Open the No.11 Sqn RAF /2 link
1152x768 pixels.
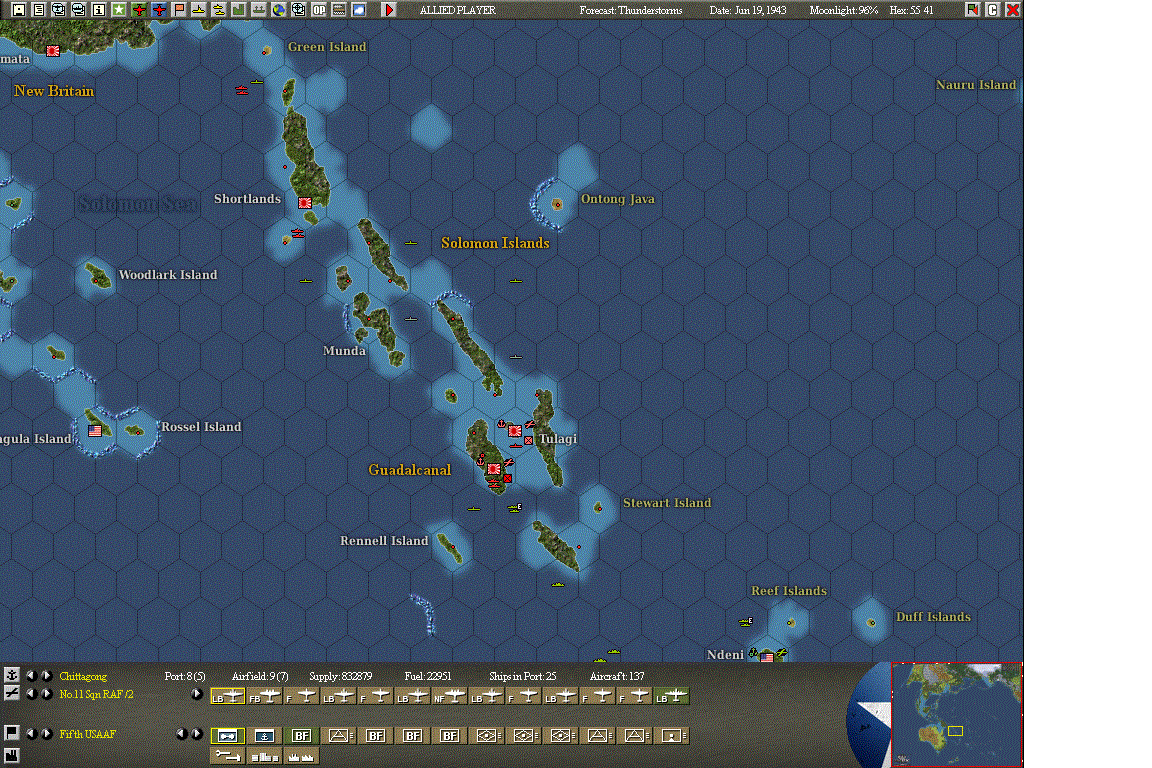[x=96, y=694]
